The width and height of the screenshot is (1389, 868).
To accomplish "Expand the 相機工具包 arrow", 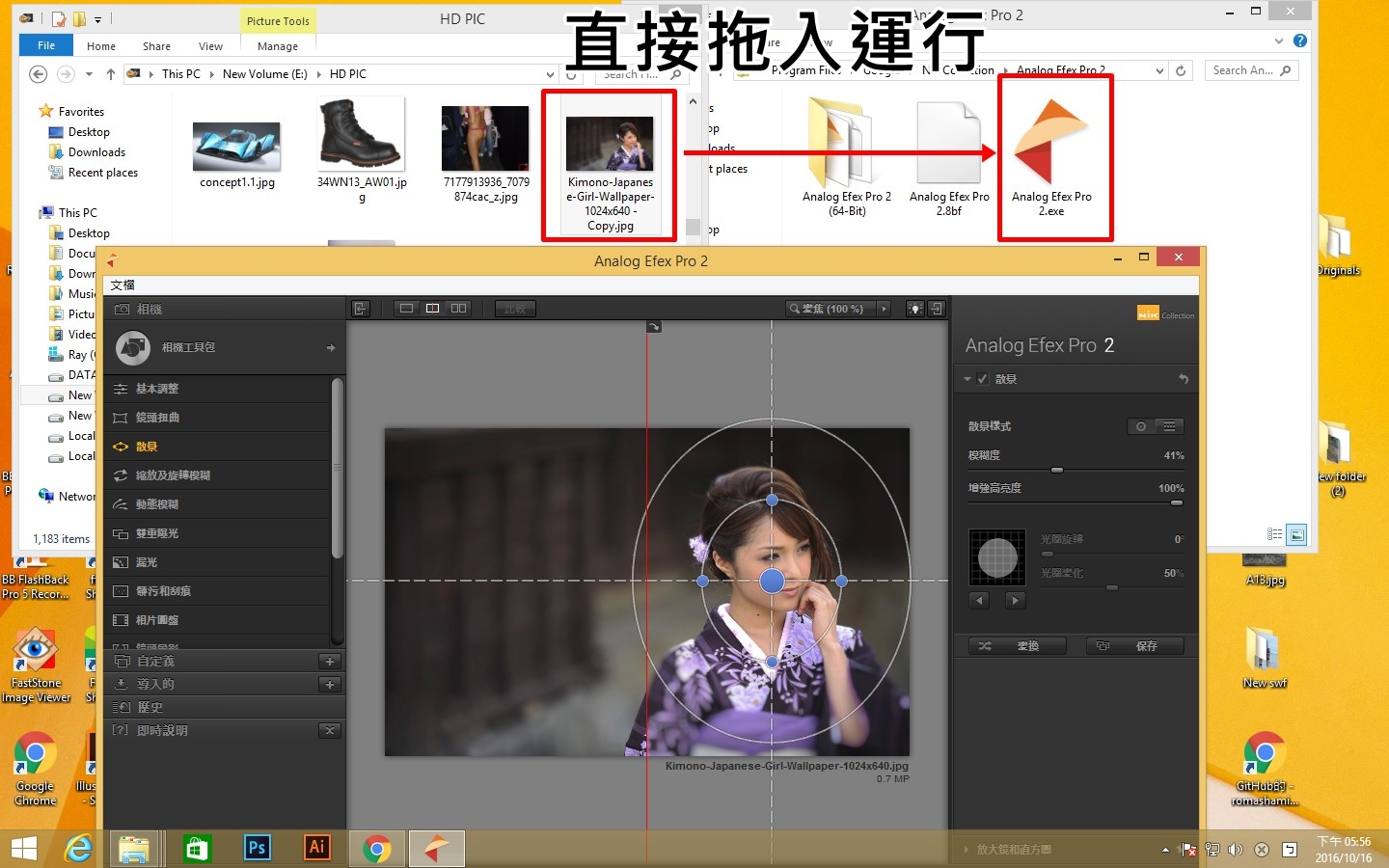I will 331,348.
